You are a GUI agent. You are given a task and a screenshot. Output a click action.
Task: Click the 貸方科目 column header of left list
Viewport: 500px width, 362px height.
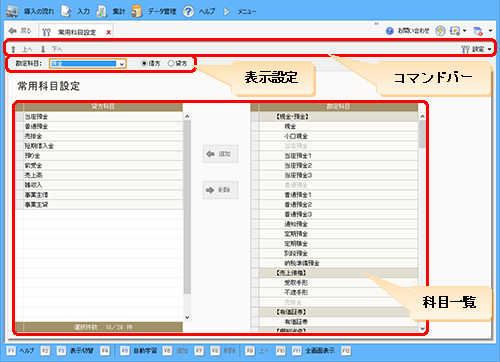103,107
